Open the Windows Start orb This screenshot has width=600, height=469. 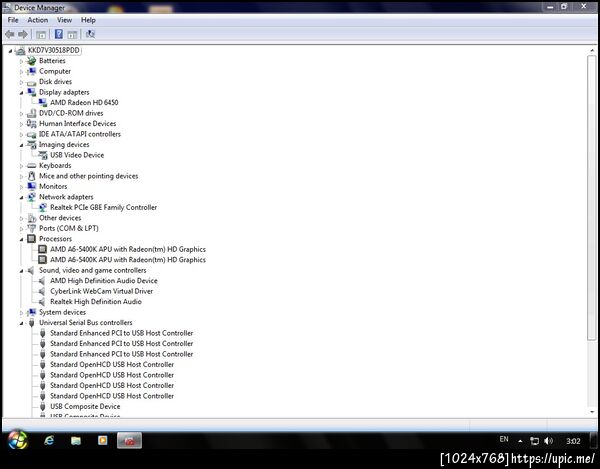(17, 440)
